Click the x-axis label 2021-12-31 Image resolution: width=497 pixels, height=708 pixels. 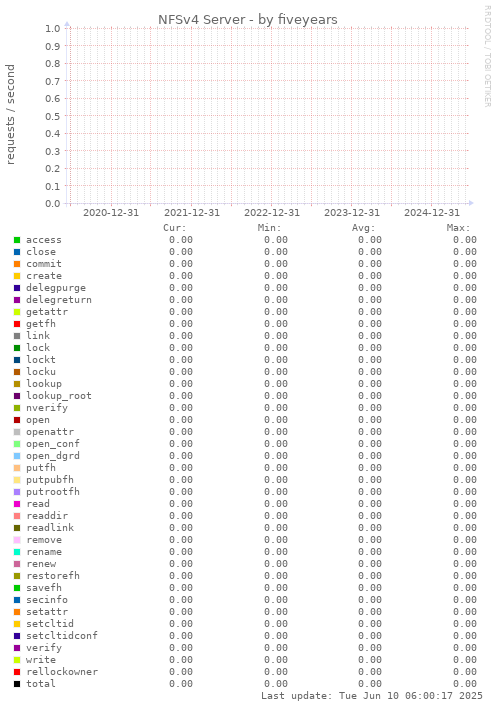pyautogui.click(x=192, y=213)
